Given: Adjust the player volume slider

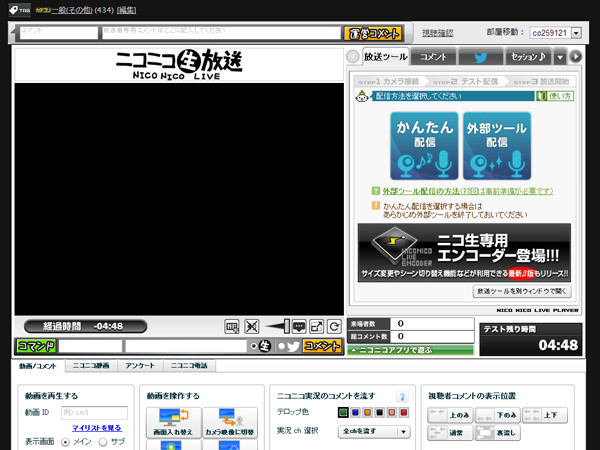Looking at the screenshot, I should click(277, 326).
